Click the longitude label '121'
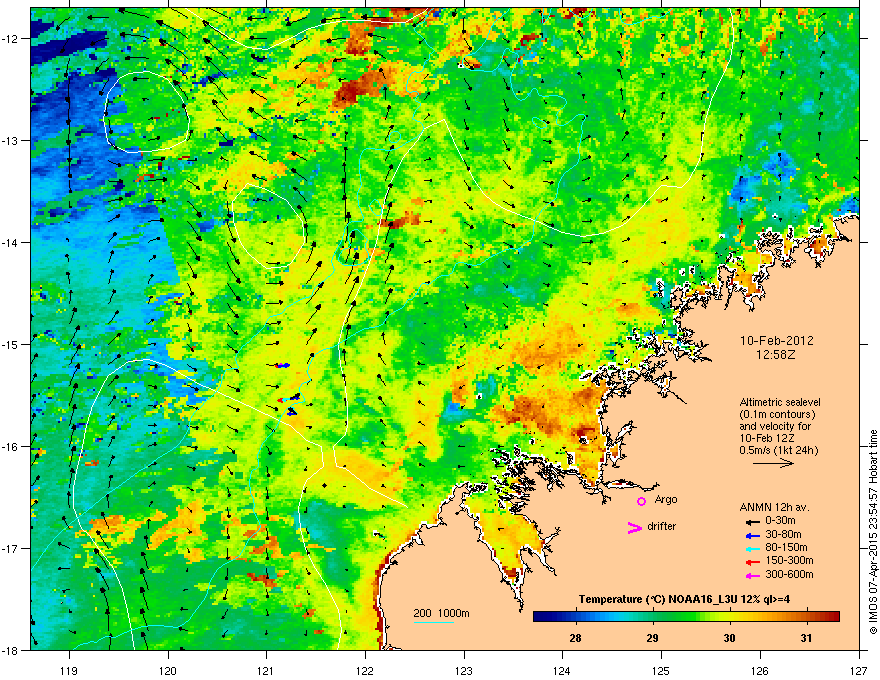The height and width of the screenshot is (680, 880). [266, 670]
